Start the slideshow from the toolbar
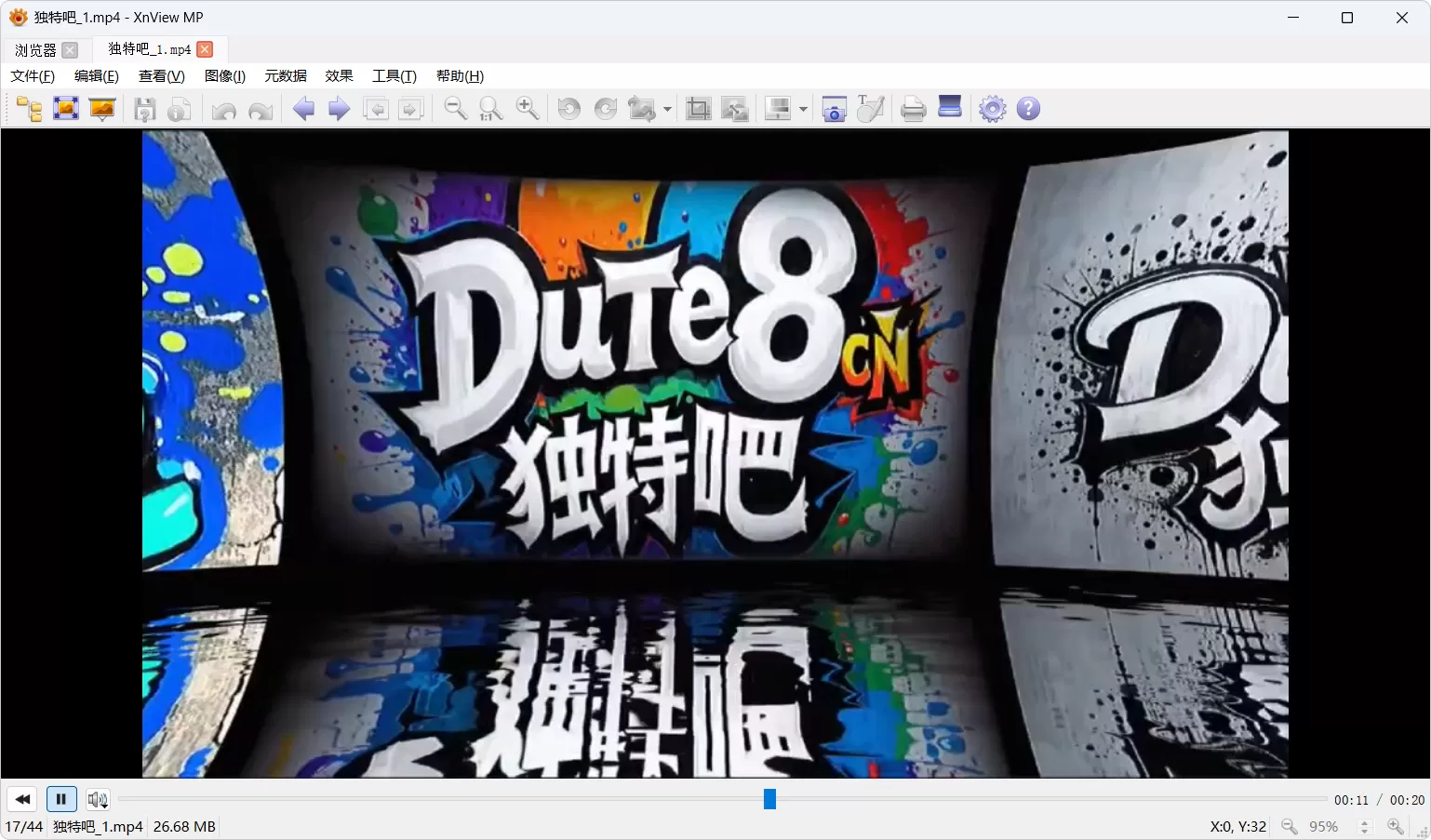This screenshot has height=840, width=1431. [x=102, y=109]
